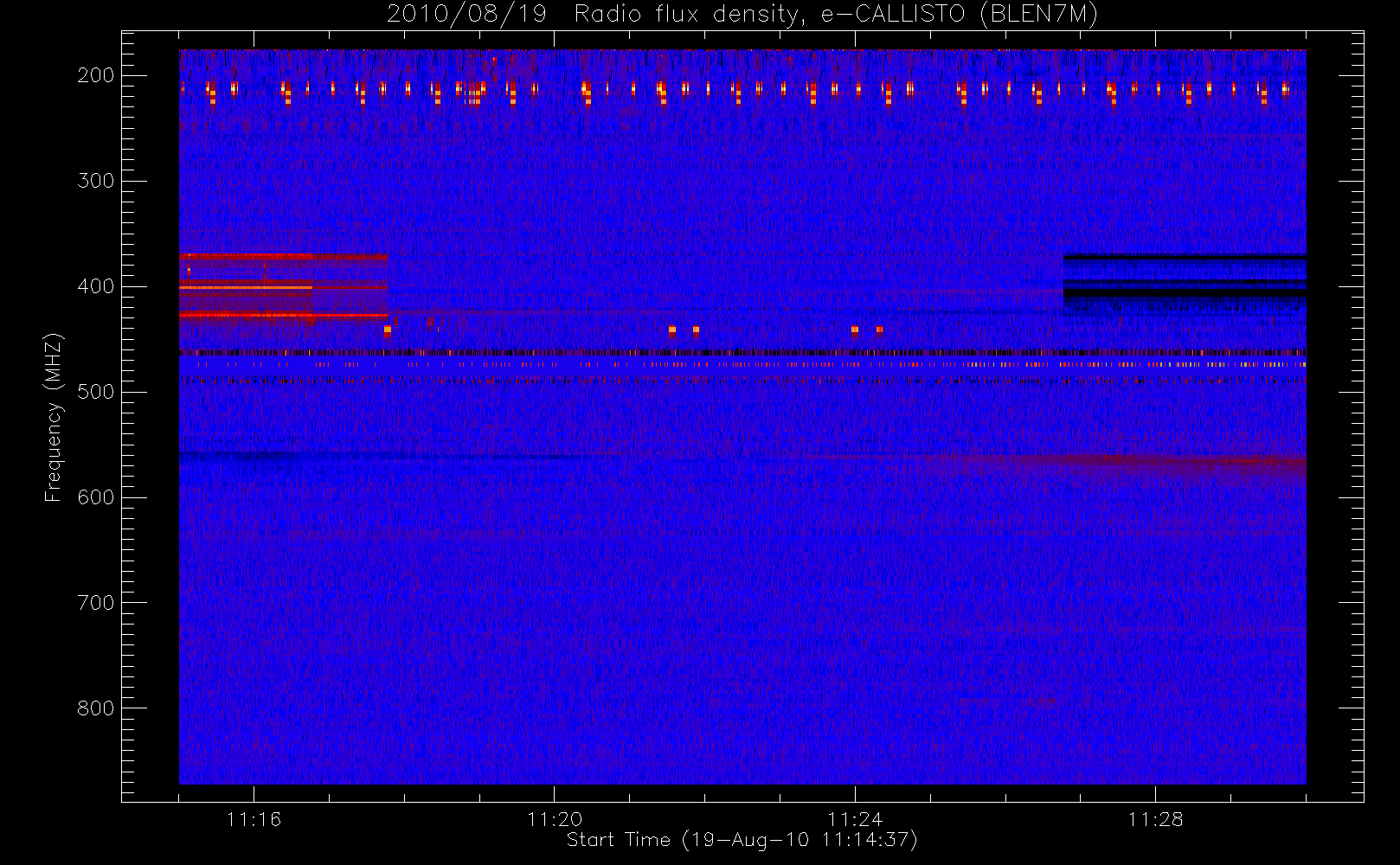Image resolution: width=1400 pixels, height=865 pixels.
Task: Click the 400 frequency tick label
Action: pos(96,286)
